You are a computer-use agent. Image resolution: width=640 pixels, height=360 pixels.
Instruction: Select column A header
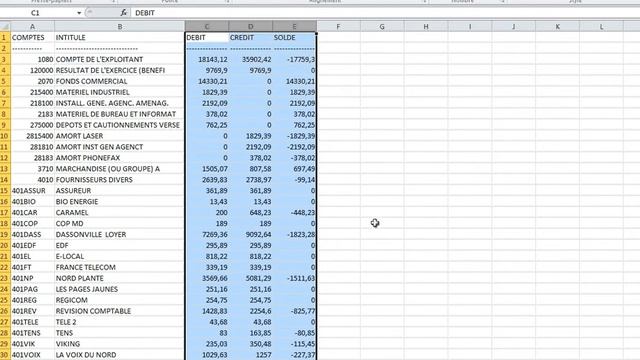pyautogui.click(x=32, y=27)
